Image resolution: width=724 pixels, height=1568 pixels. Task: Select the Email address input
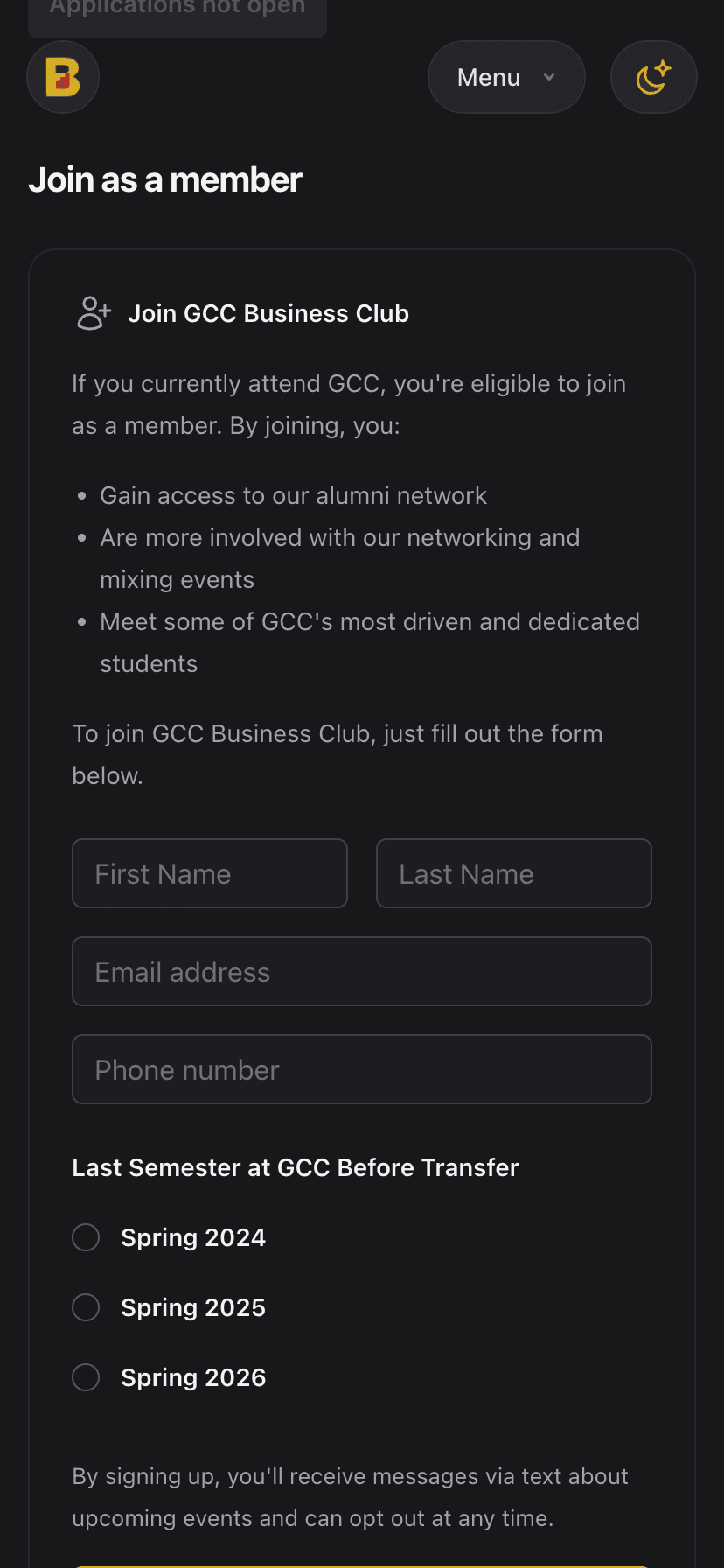361,971
